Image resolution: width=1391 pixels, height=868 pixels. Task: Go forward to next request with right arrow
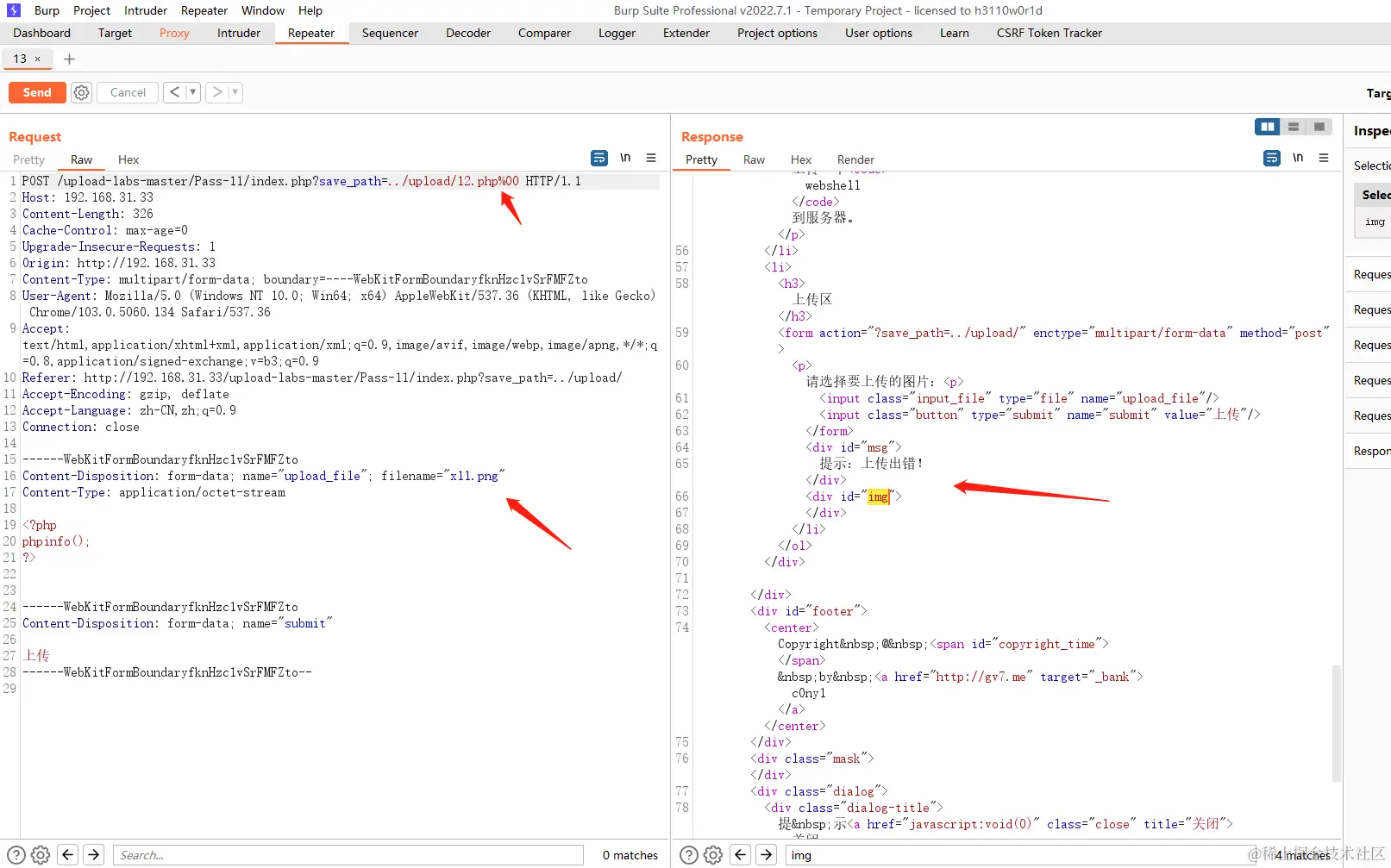(x=217, y=92)
